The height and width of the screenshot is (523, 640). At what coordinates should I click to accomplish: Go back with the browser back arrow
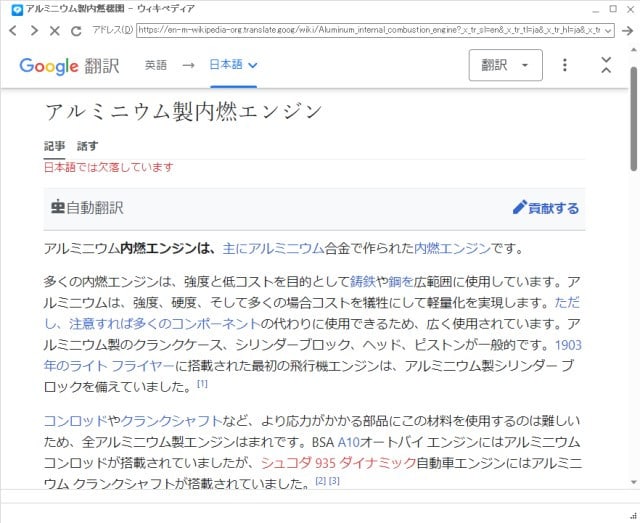pos(13,30)
